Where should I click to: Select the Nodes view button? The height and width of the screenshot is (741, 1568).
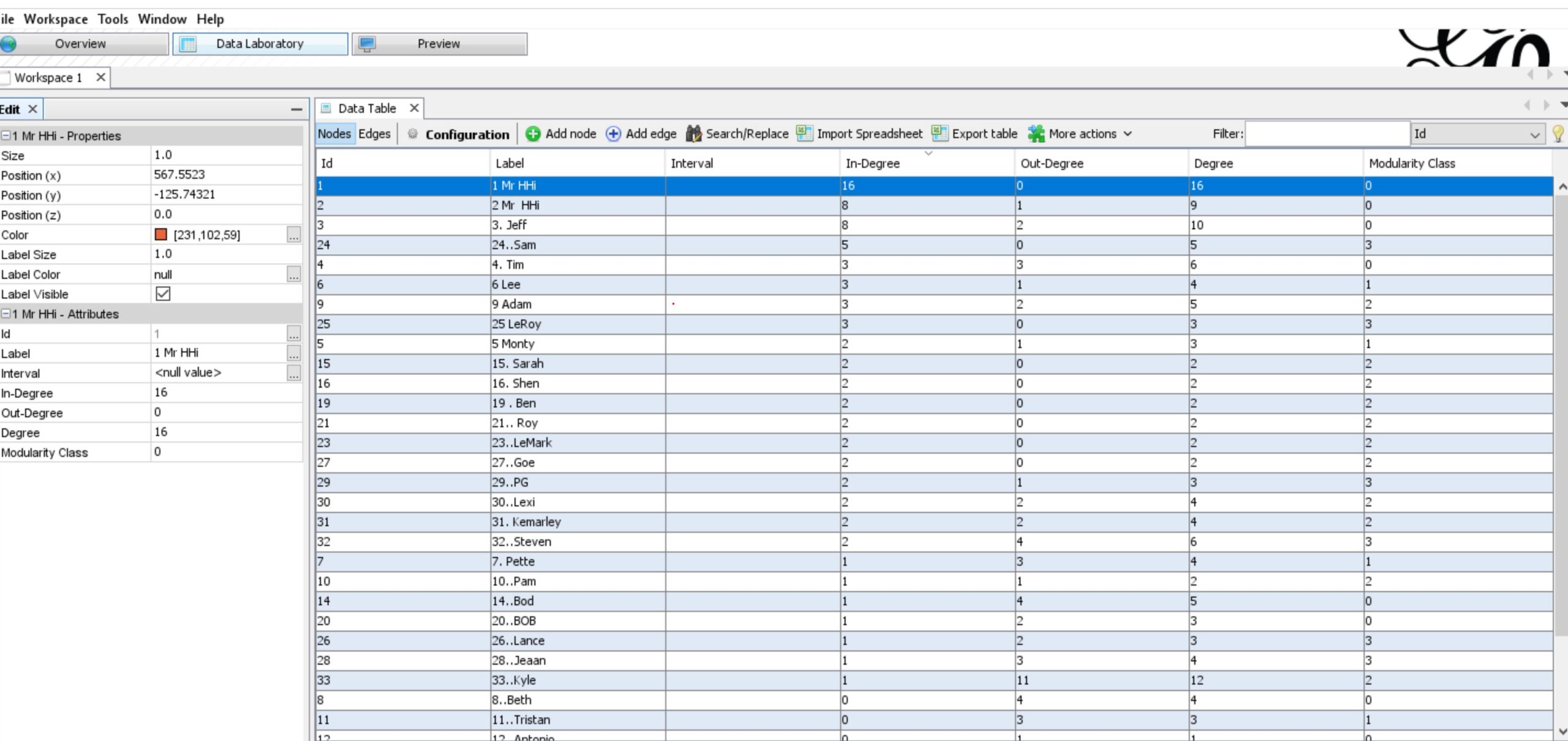point(334,134)
